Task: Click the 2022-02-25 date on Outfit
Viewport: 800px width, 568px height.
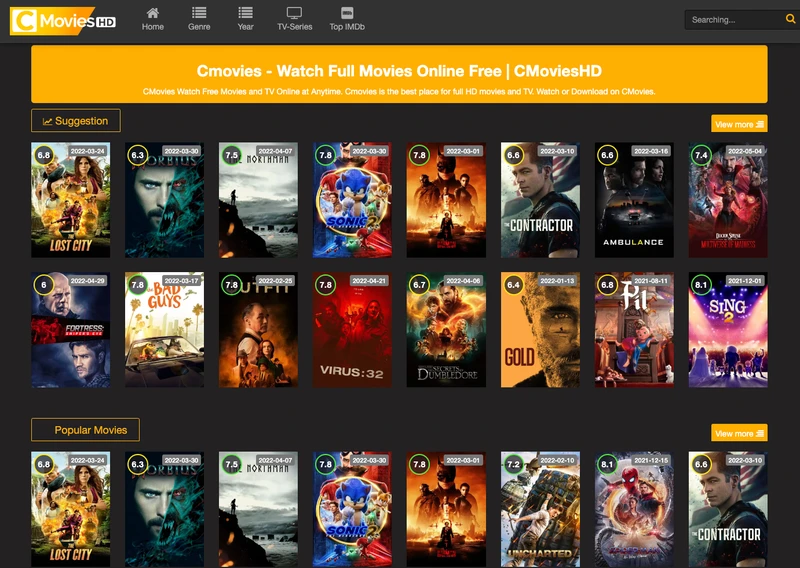Action: [276, 281]
